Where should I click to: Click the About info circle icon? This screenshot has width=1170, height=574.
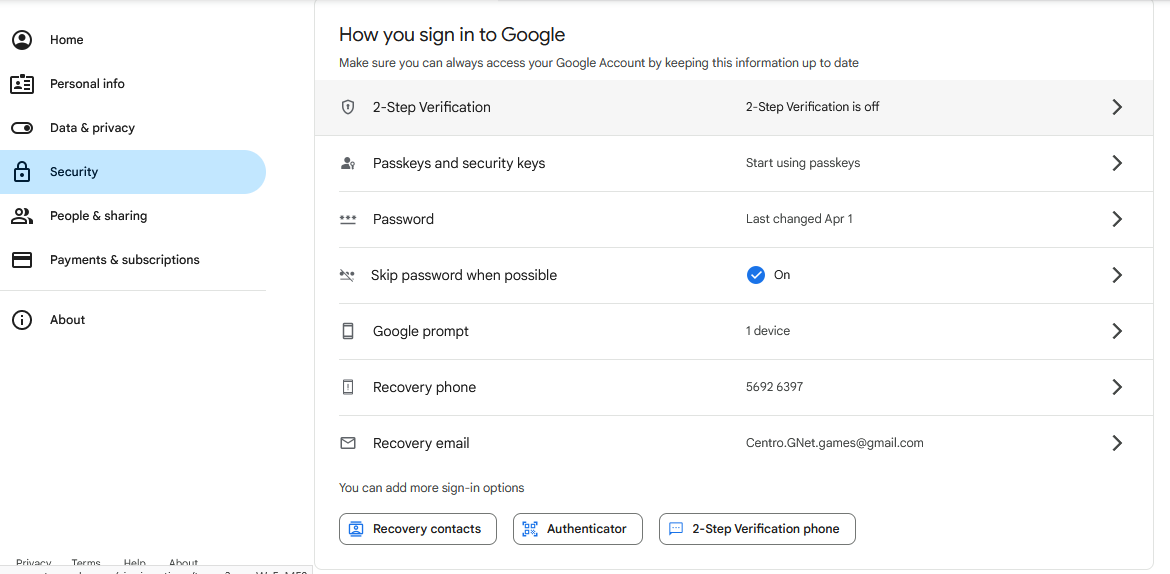22,320
